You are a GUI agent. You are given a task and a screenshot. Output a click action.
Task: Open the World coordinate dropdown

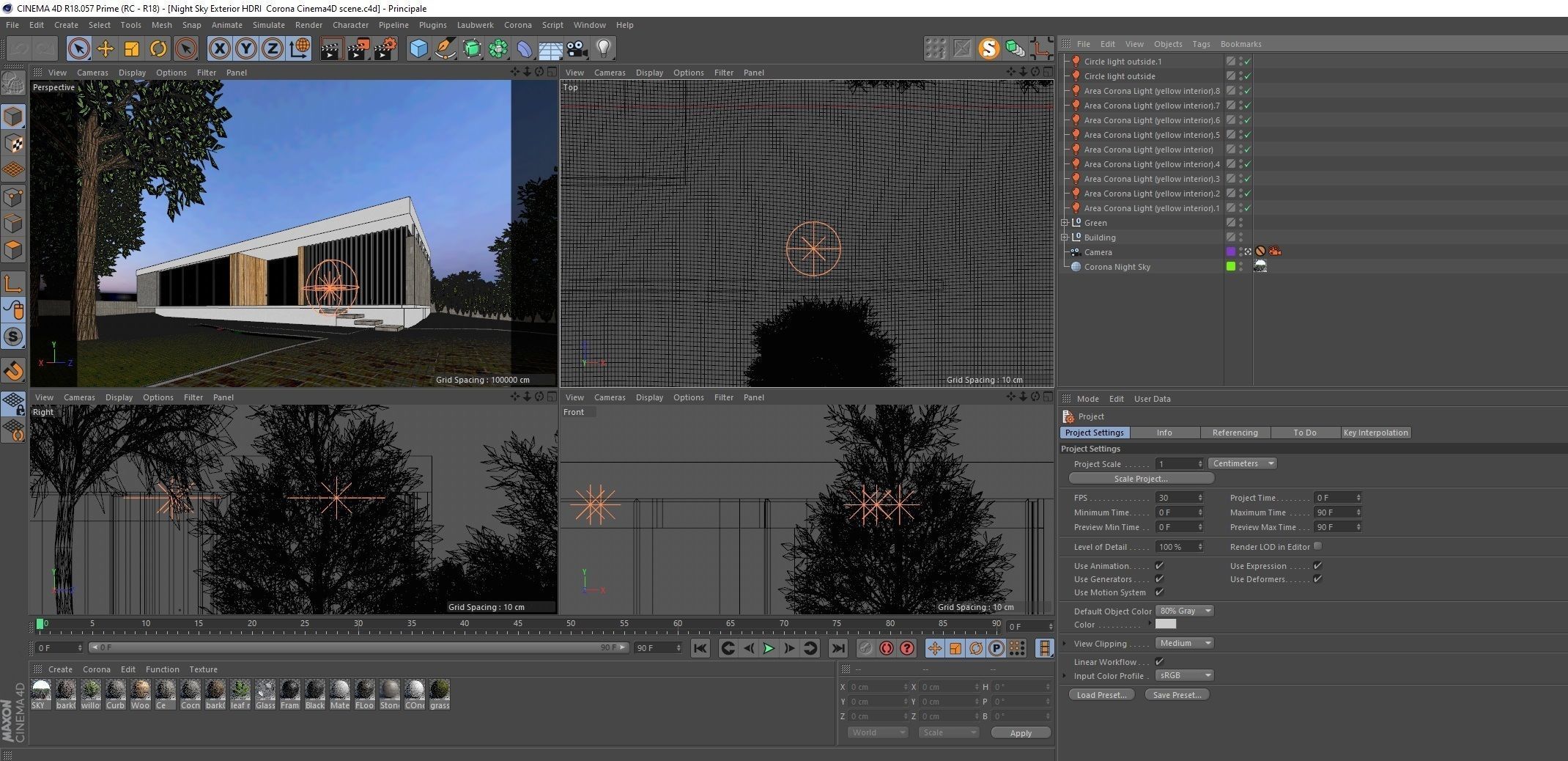878,732
